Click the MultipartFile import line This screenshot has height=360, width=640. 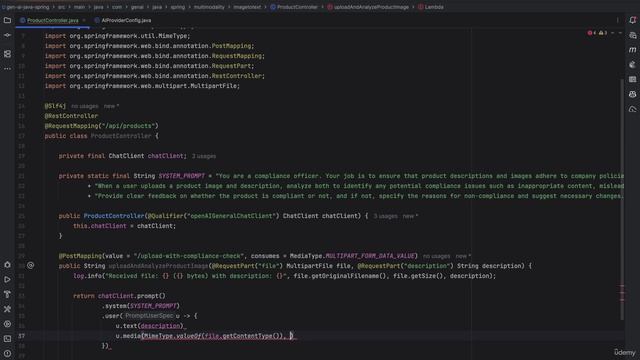pos(142,86)
